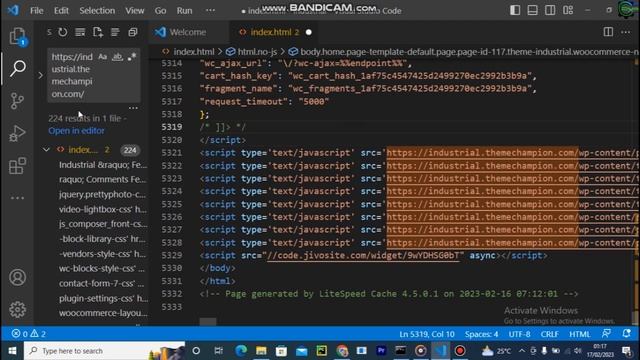Image resolution: width=640 pixels, height=360 pixels.
Task: Click line number 5325 in gutter
Action: click(171, 204)
